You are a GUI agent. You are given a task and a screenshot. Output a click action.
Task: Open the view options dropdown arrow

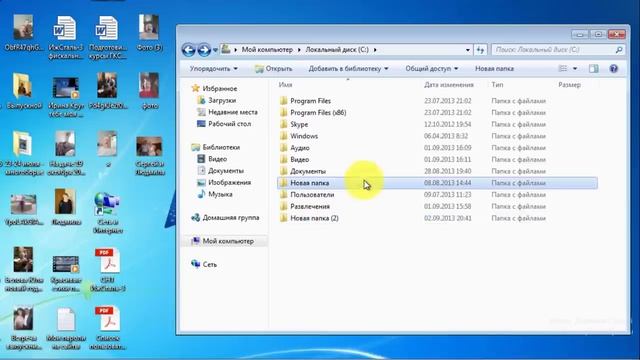point(575,69)
